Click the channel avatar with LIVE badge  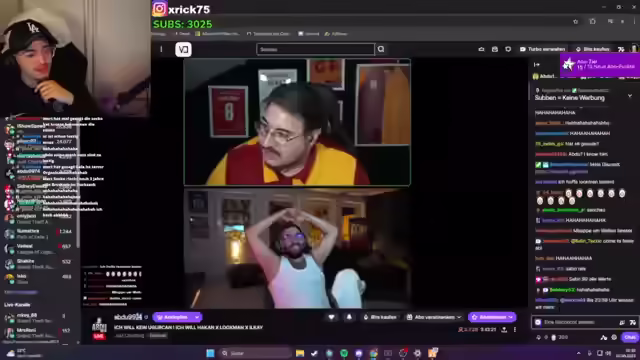click(x=99, y=328)
